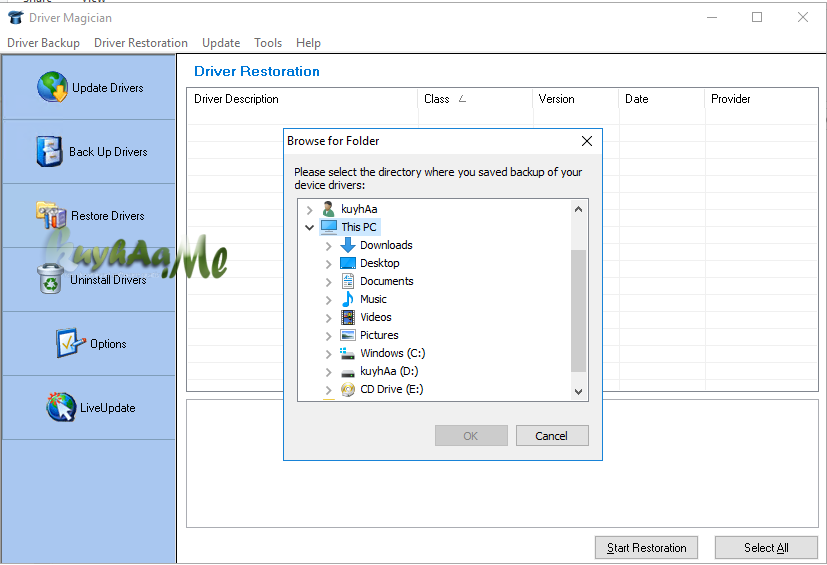Select the LiveUpdate sidebar label
The height and width of the screenshot is (565, 827).
108,408
